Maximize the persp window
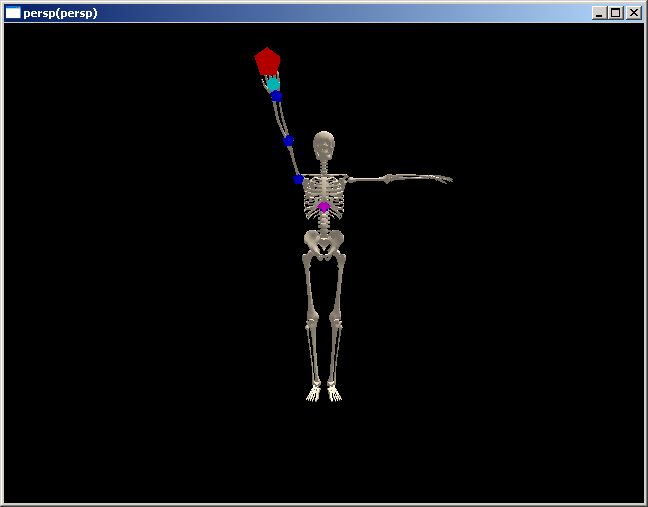 (x=616, y=13)
